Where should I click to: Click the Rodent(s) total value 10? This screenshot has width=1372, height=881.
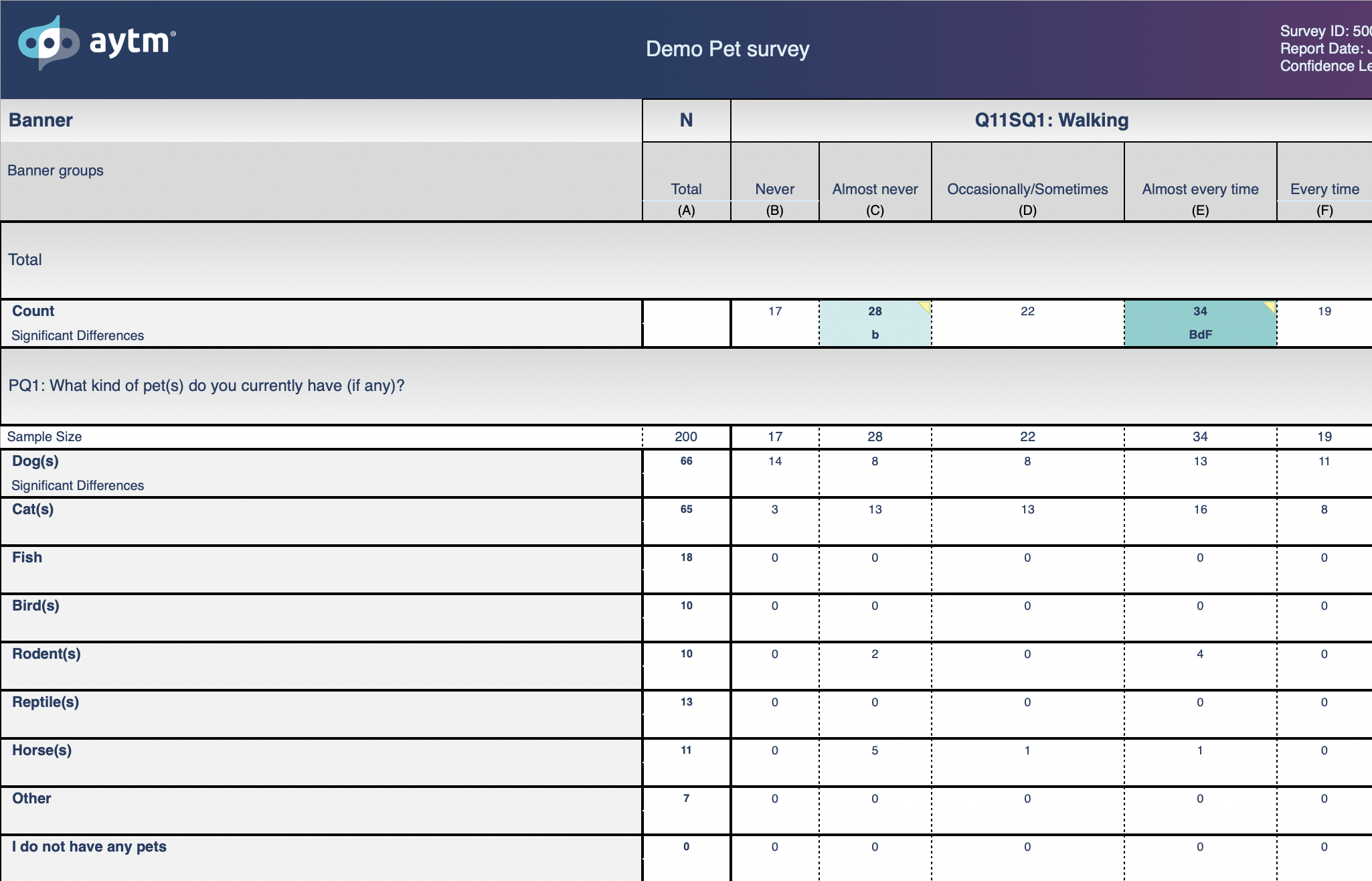point(686,654)
